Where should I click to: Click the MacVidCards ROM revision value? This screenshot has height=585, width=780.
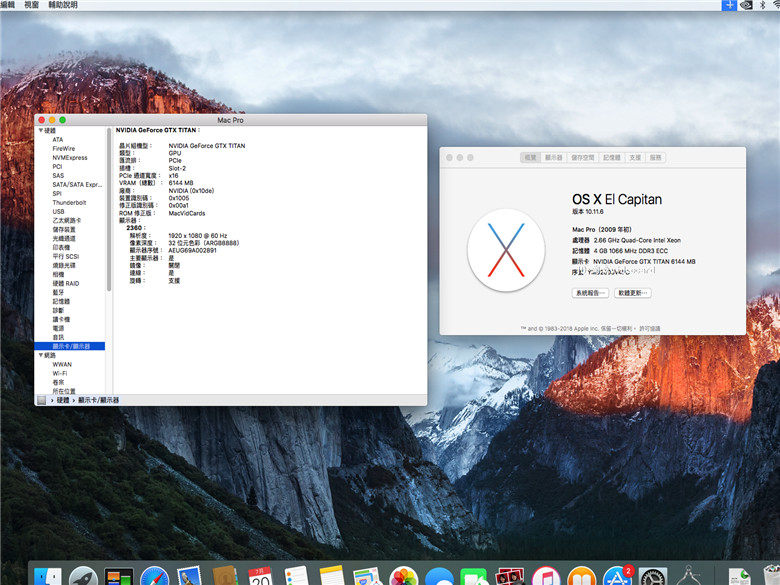click(187, 213)
